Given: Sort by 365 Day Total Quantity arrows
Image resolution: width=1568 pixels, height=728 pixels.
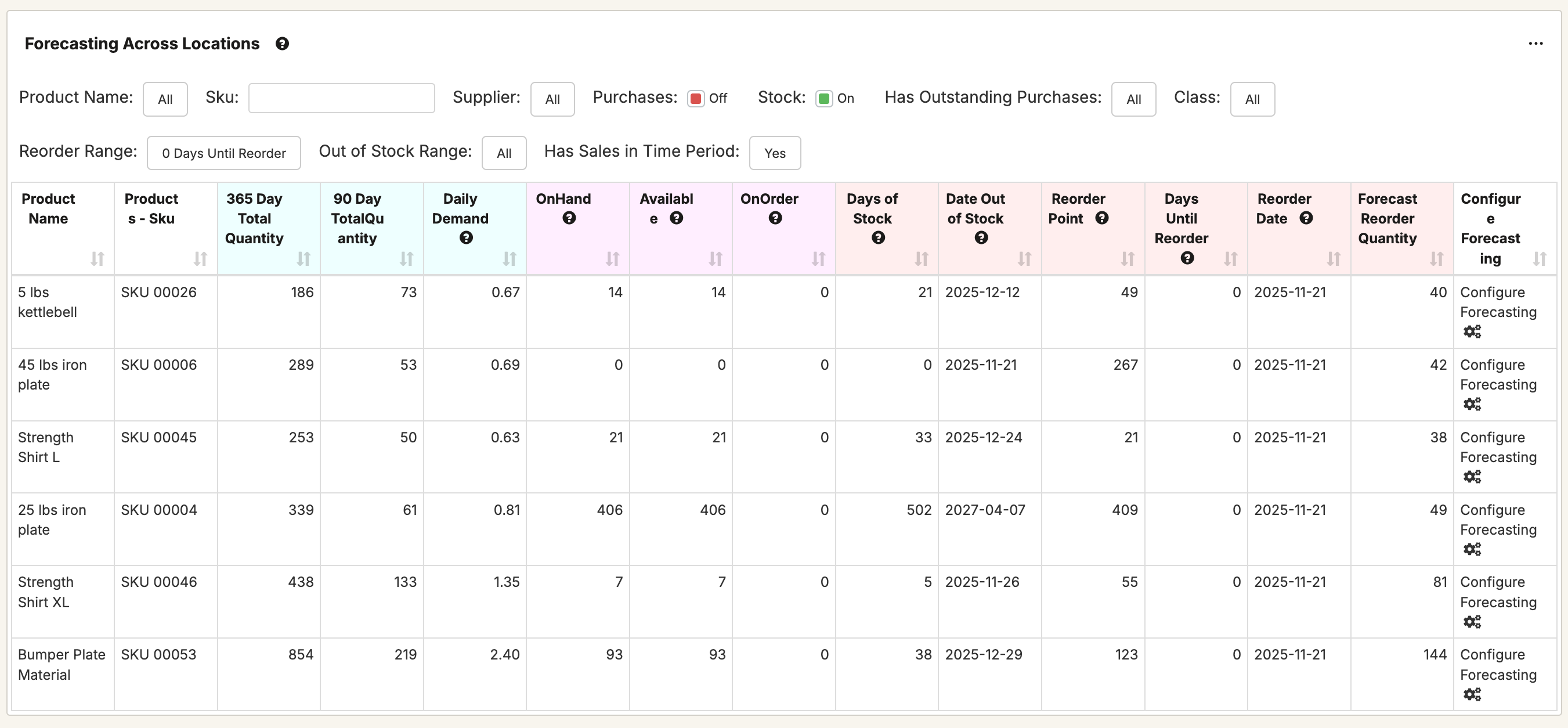Looking at the screenshot, I should tap(303, 260).
